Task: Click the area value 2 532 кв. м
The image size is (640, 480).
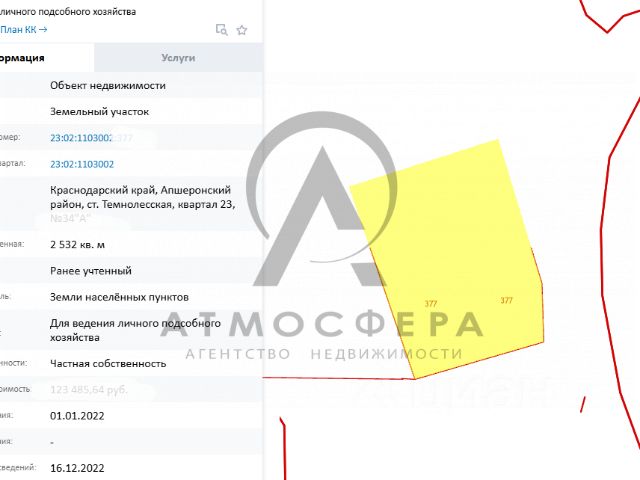Action: [x=78, y=244]
